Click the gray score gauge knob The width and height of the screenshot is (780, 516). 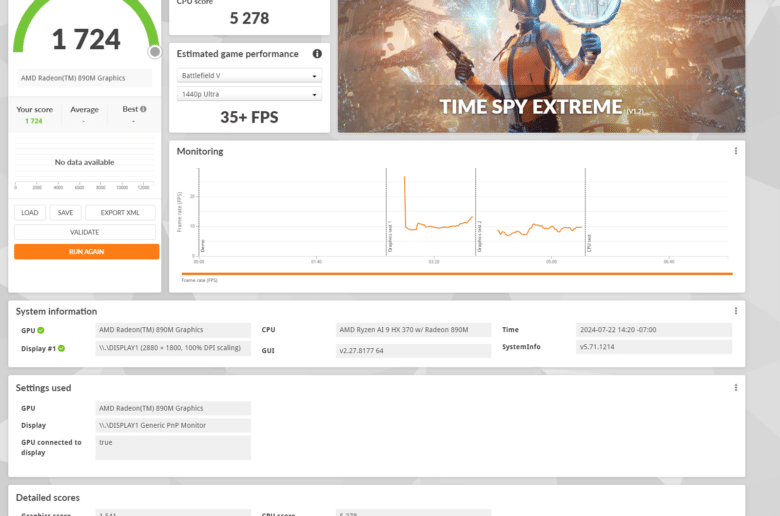pyautogui.click(x=155, y=52)
